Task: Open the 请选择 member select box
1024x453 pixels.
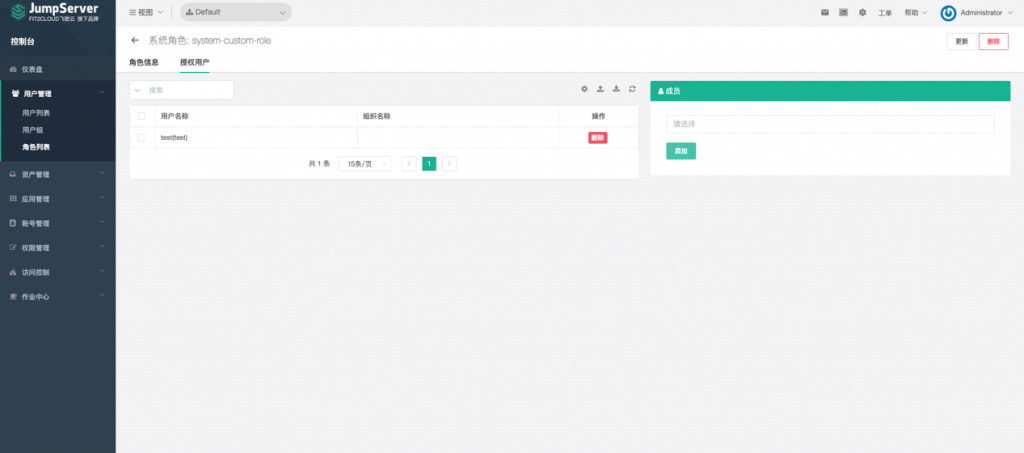Action: (830, 124)
